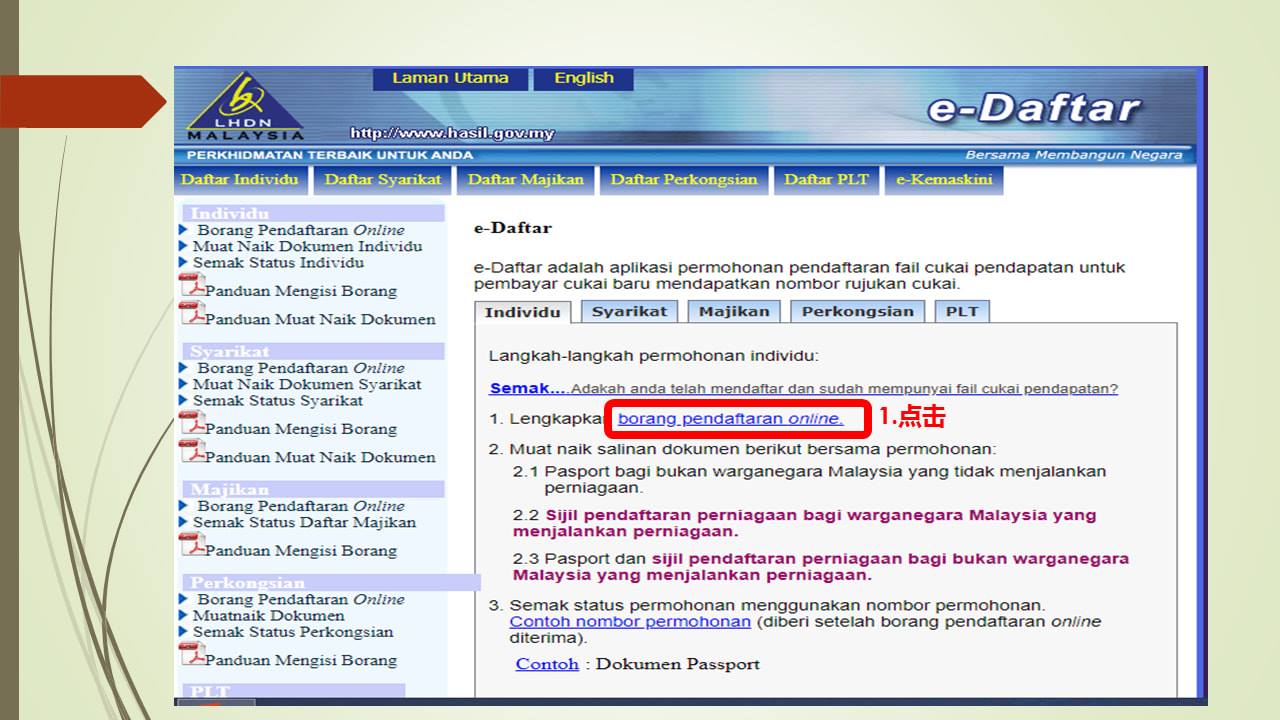The width and height of the screenshot is (1280, 720).
Task: Open Semak Status Perkongsian
Action: coord(293,632)
